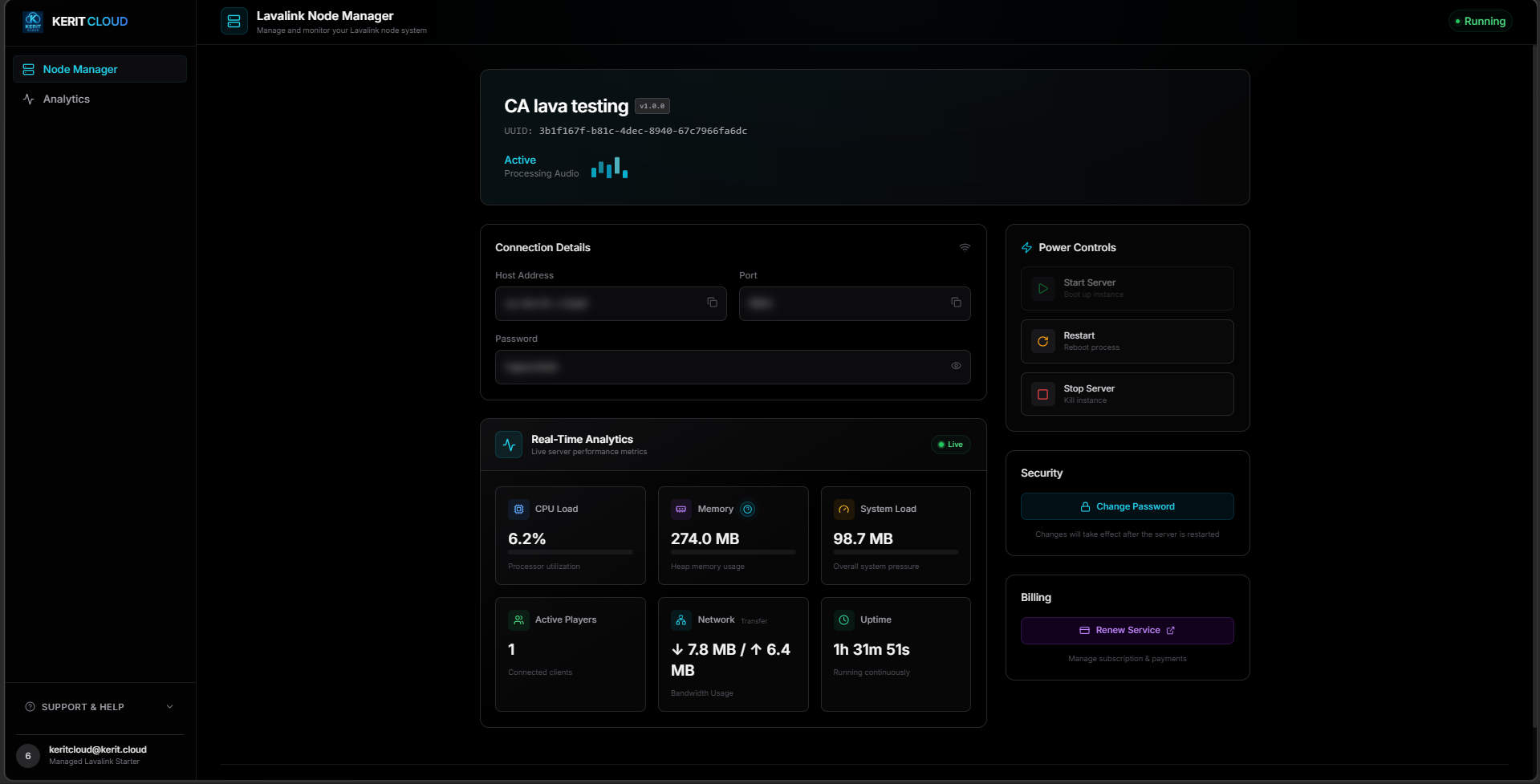
Task: Copy the Host Address using the copy icon
Action: [713, 303]
